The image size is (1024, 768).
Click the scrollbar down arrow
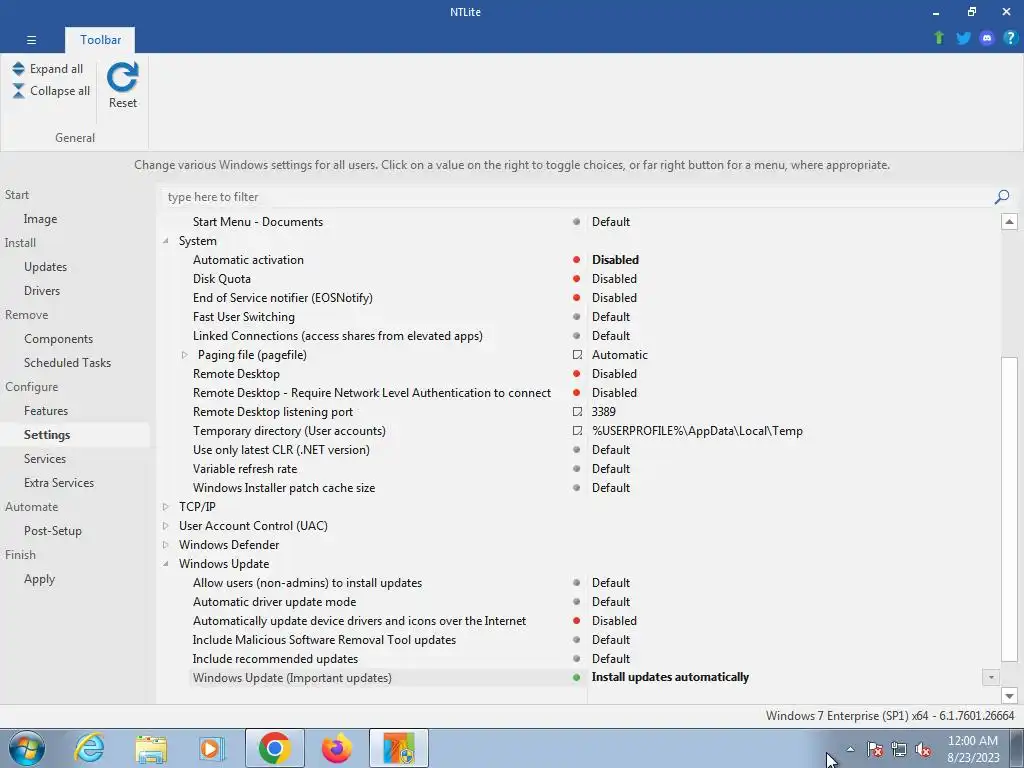coord(1009,696)
